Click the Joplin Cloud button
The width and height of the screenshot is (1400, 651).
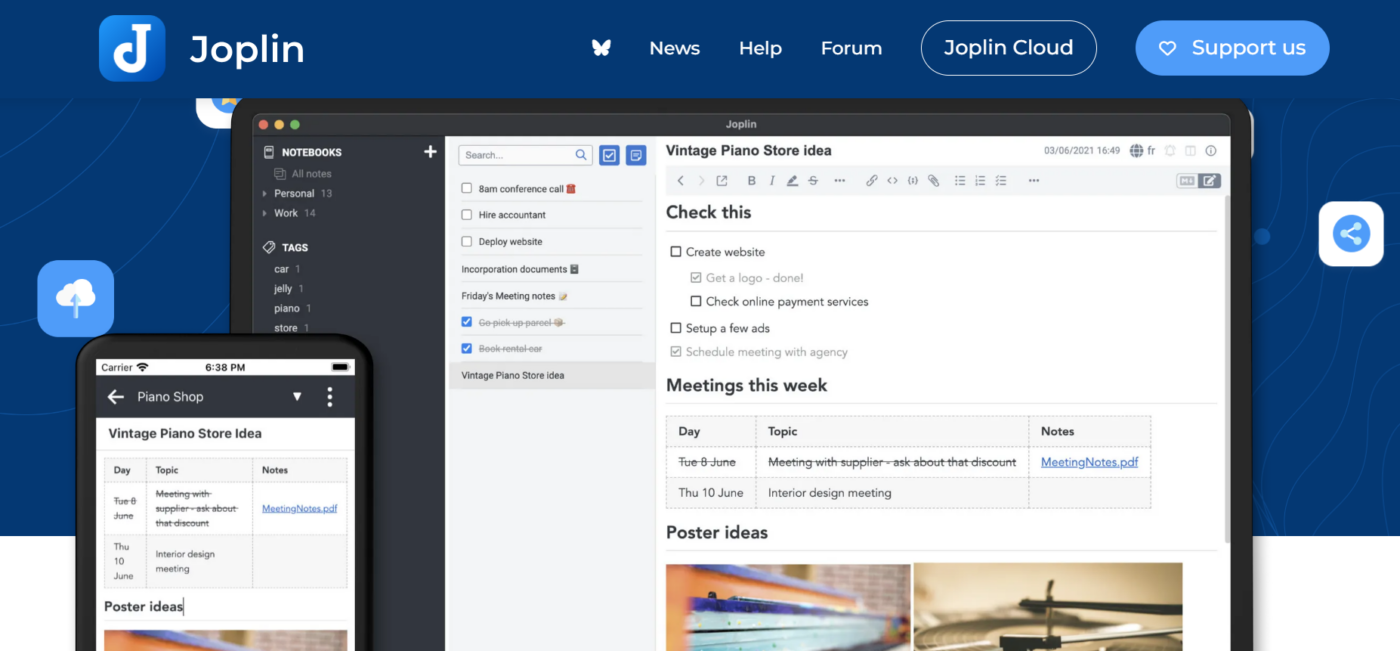click(x=1008, y=48)
